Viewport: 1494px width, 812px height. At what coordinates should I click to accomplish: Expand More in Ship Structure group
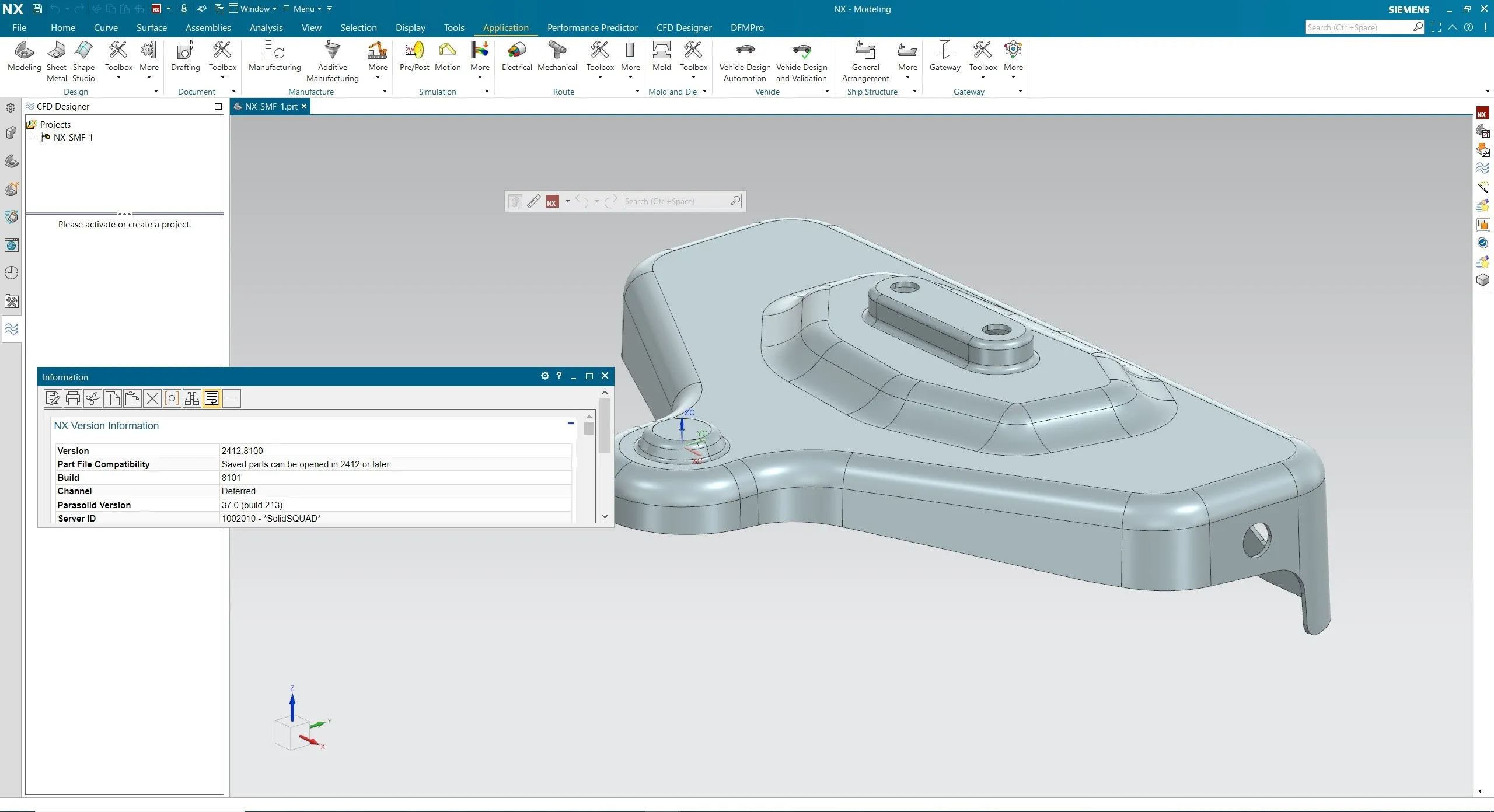(x=907, y=60)
